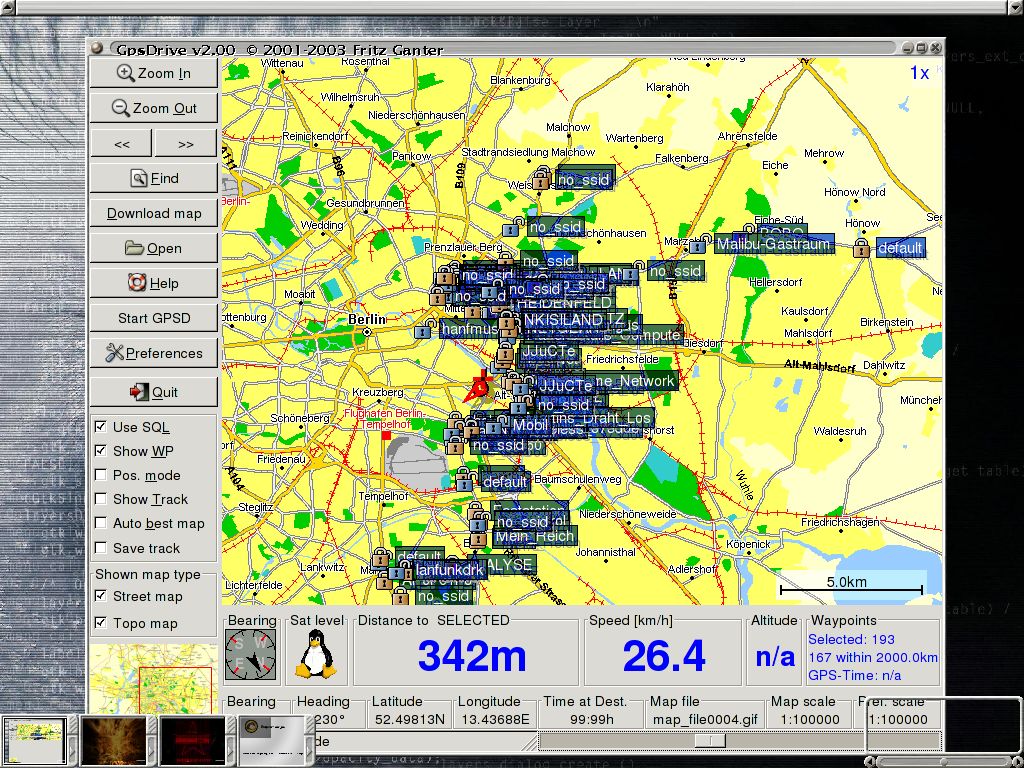Click the Altitude n/a readout
Image resolution: width=1024 pixels, height=768 pixels.
775,656
